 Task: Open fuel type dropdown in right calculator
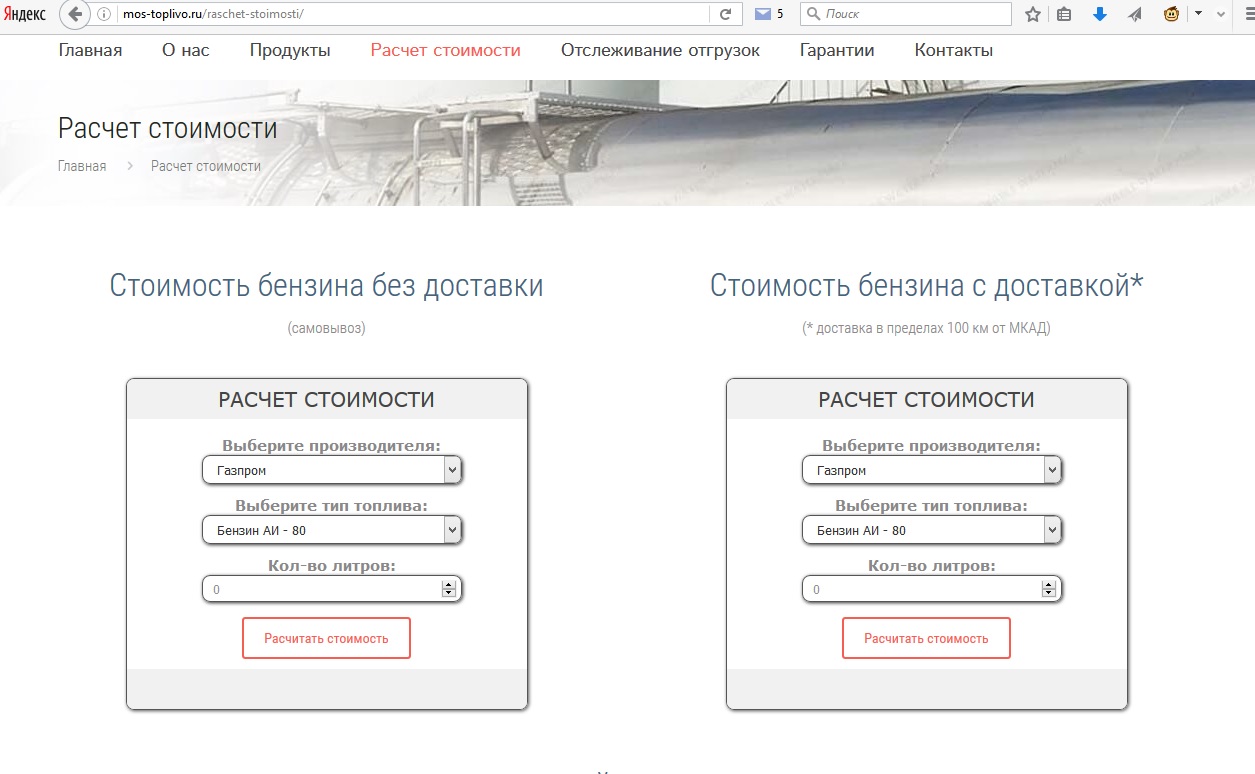coord(932,530)
